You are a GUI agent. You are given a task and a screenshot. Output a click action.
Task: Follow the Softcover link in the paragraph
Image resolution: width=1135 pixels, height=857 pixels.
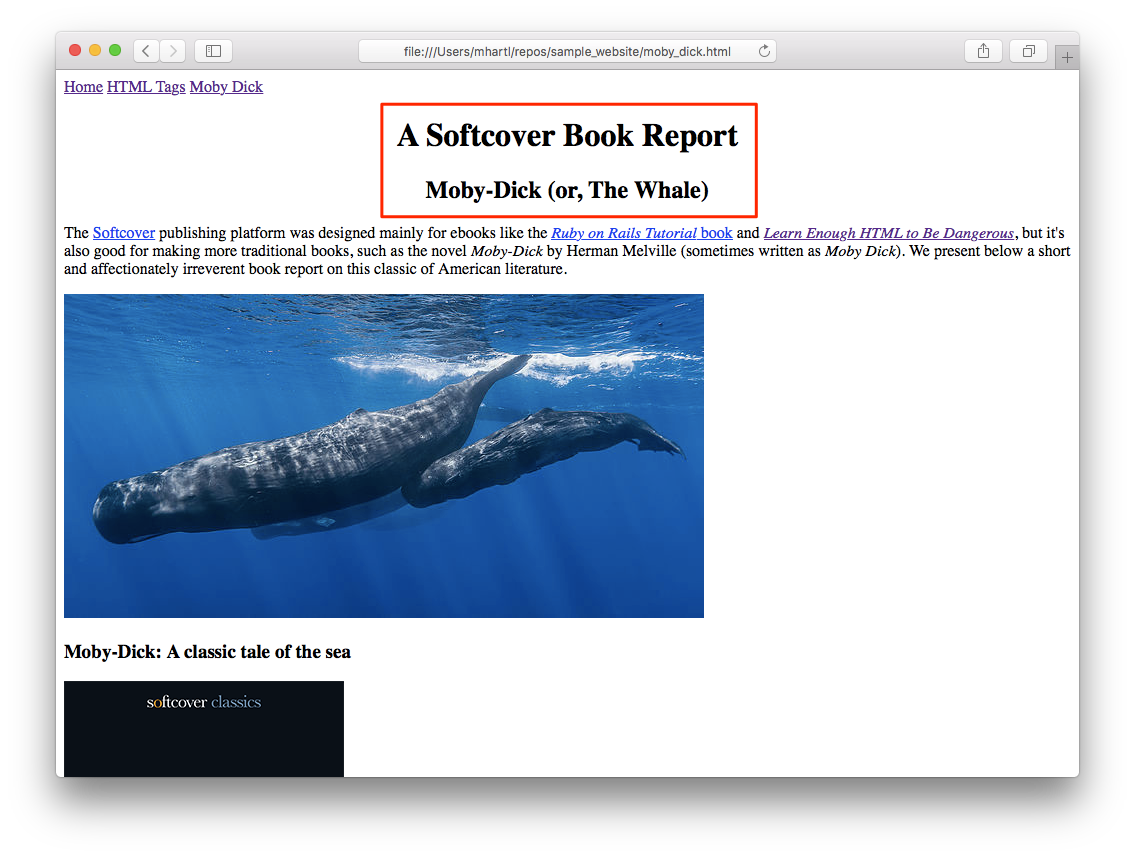tap(124, 233)
